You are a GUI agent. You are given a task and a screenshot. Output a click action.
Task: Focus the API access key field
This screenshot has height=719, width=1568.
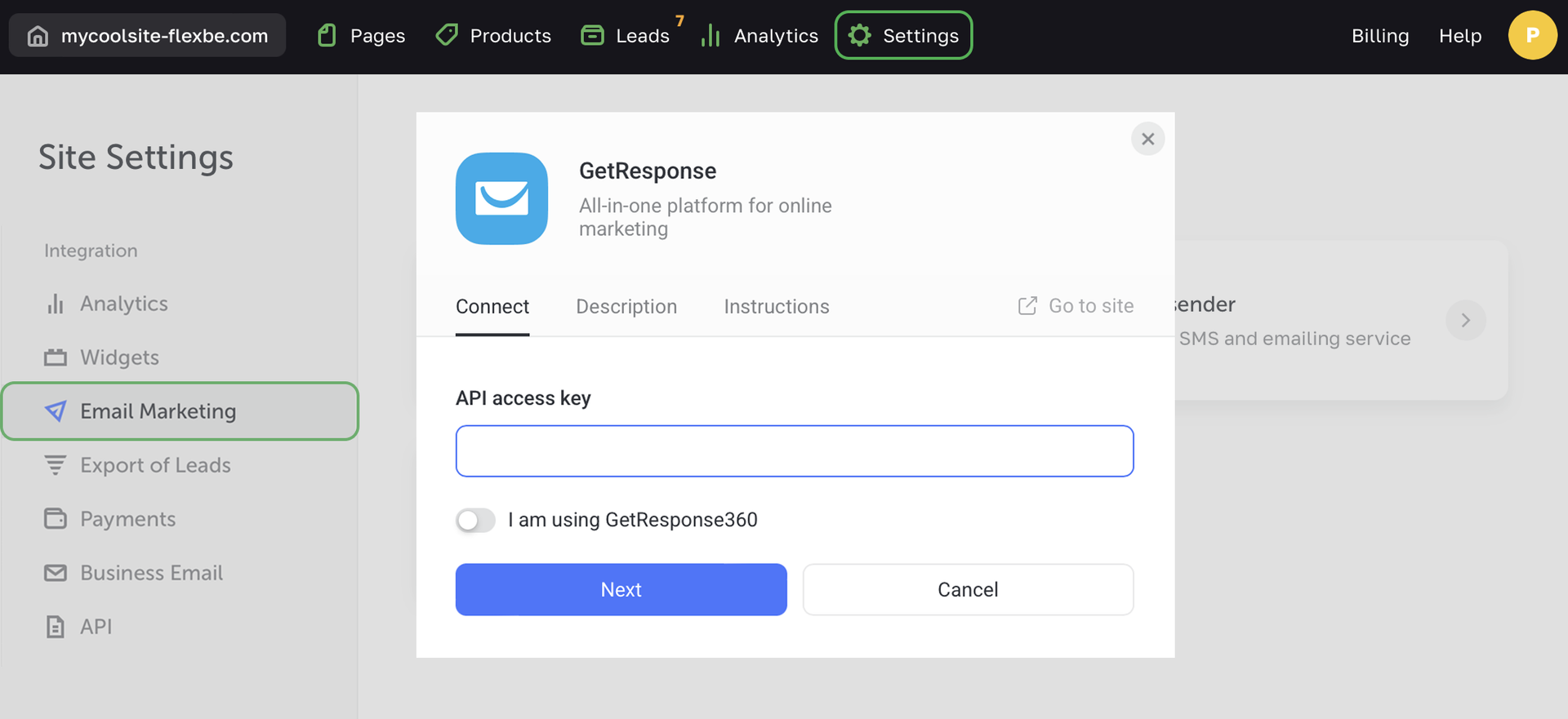point(794,450)
